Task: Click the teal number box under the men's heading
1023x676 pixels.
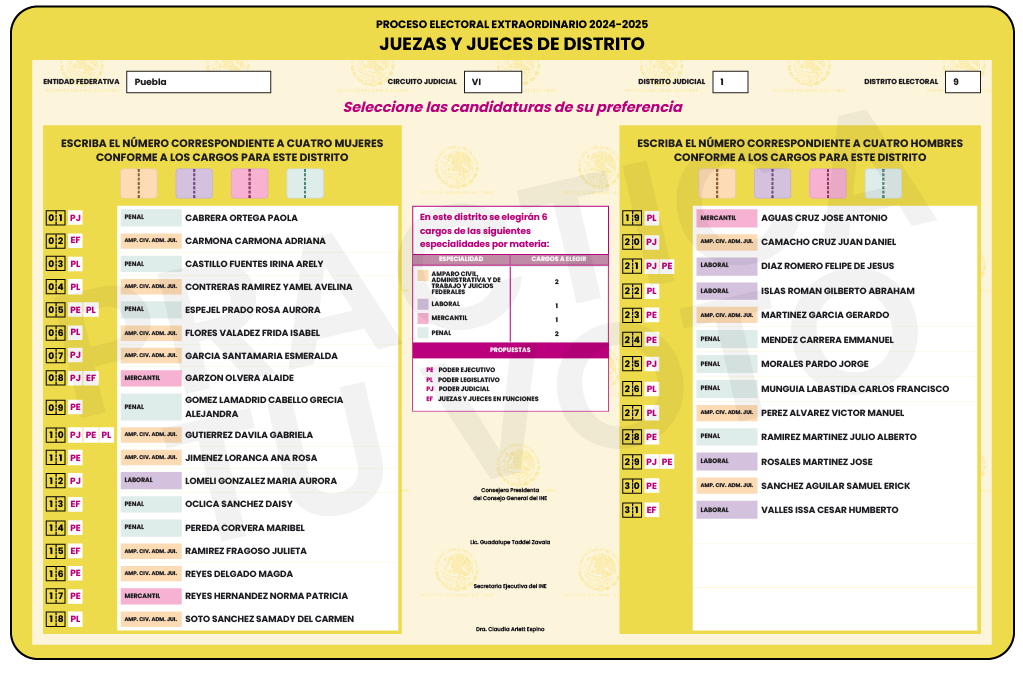Action: [x=883, y=183]
